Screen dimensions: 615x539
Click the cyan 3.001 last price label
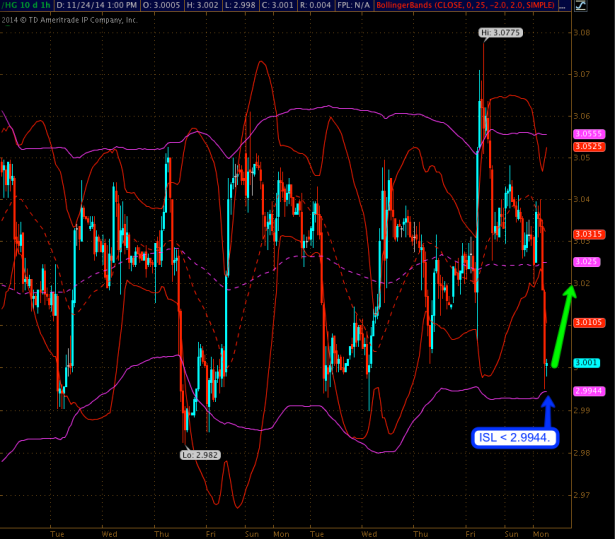[586, 363]
